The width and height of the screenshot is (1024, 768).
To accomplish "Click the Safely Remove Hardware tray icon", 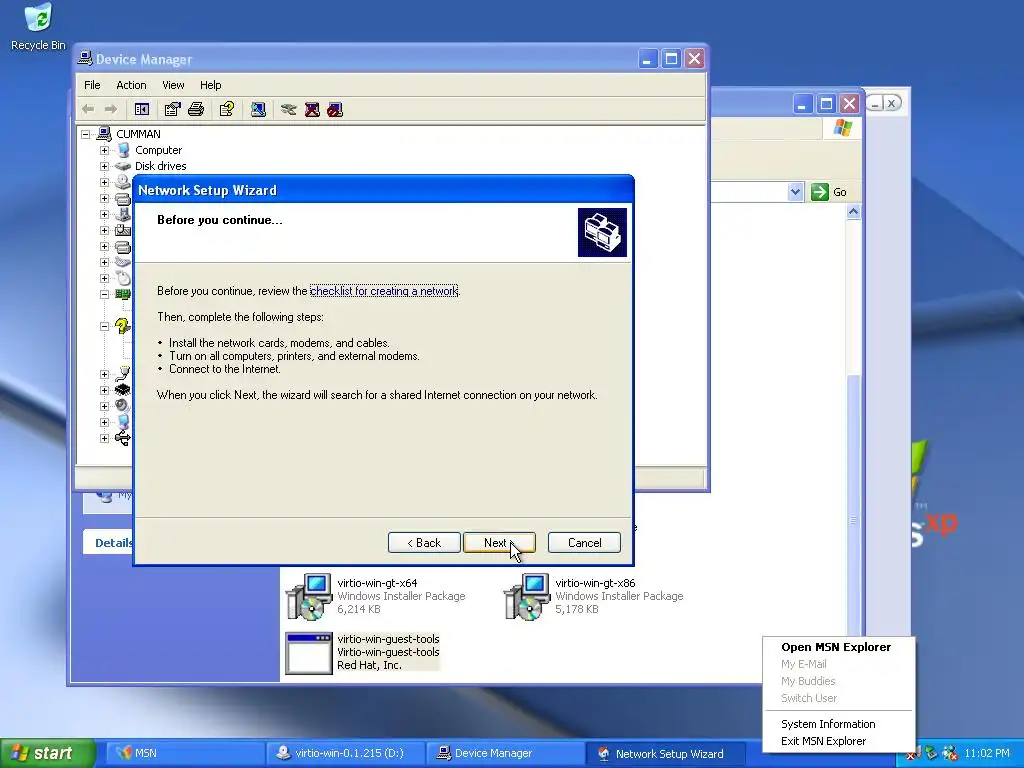I will [x=931, y=753].
